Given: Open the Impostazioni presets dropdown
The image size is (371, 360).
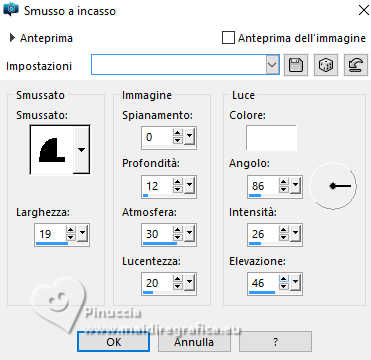Looking at the screenshot, I should 272,64.
